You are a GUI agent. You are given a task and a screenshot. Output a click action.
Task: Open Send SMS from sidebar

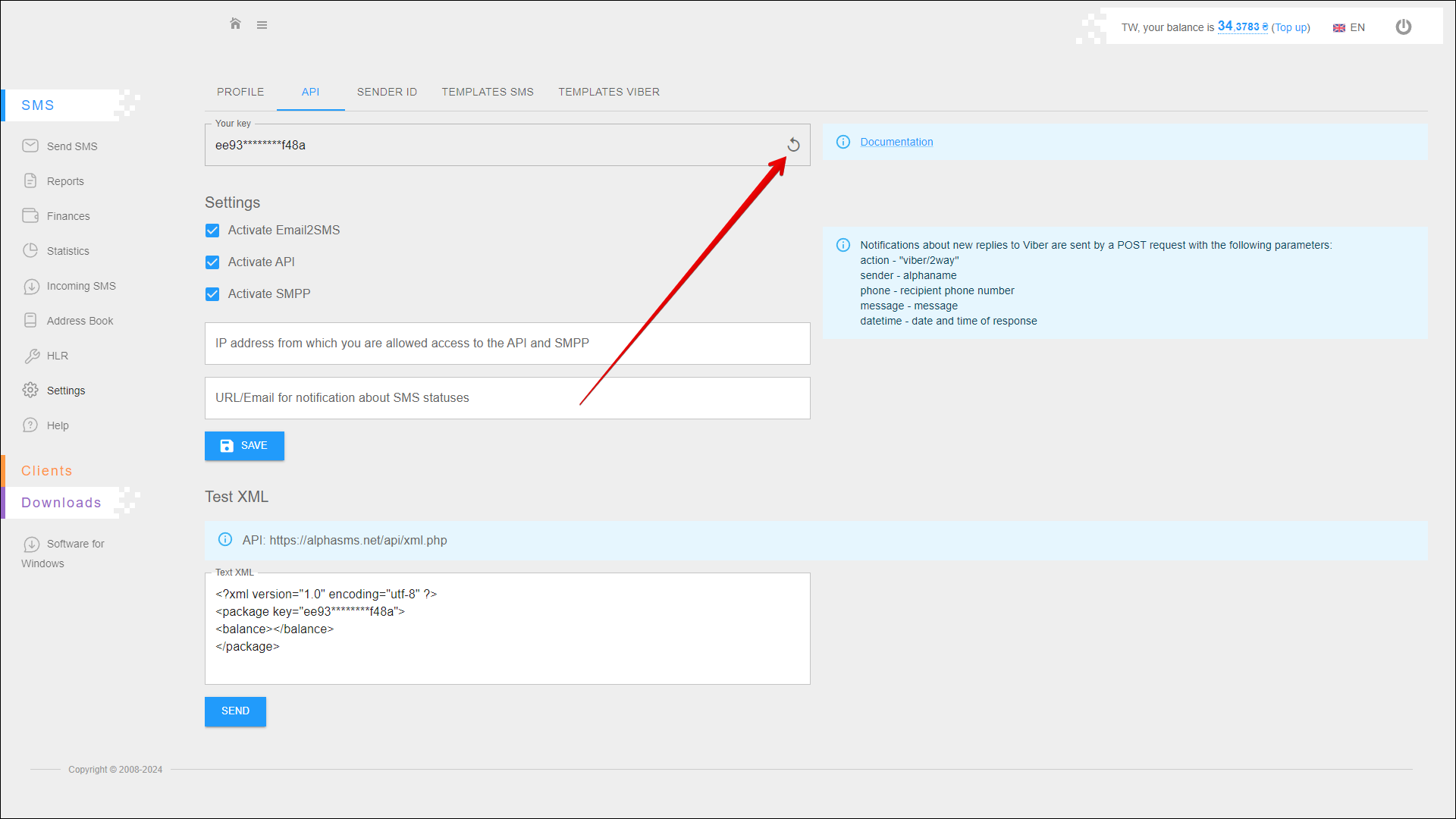click(71, 146)
